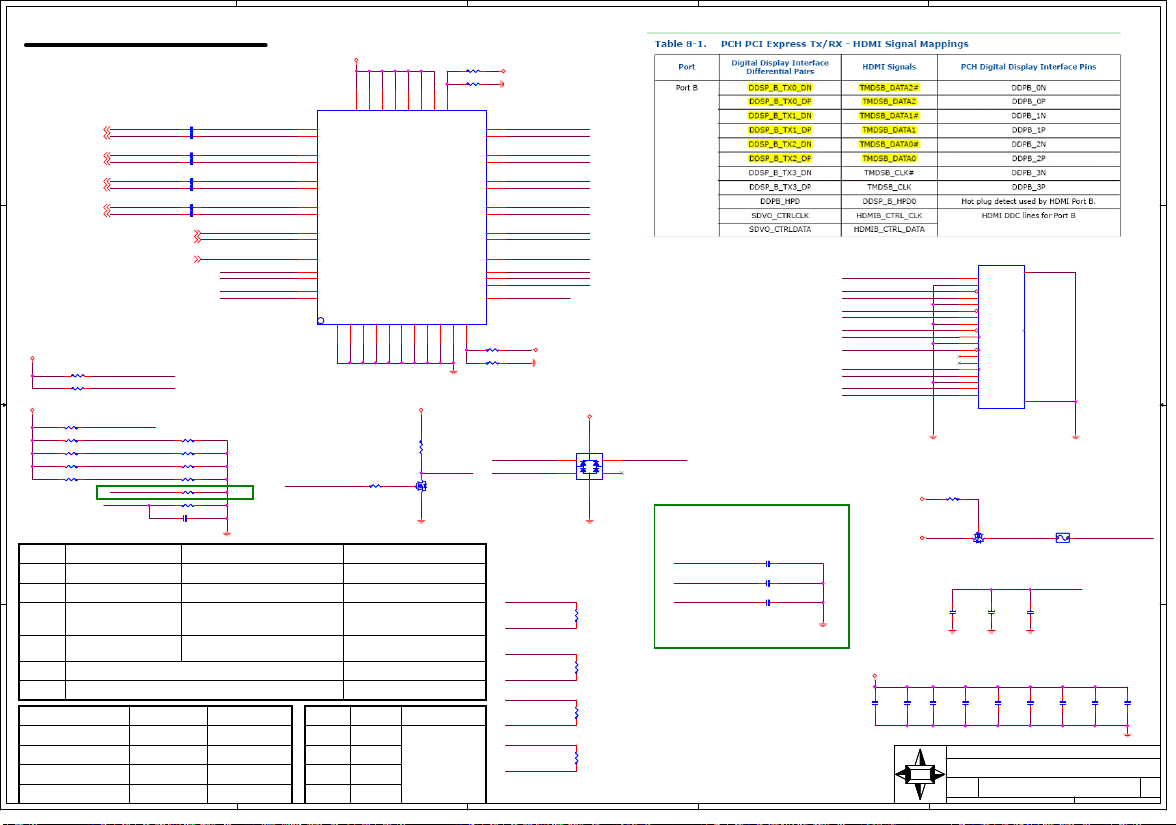Click highlighted cell DDSP_B_TX1_DP

point(780,130)
